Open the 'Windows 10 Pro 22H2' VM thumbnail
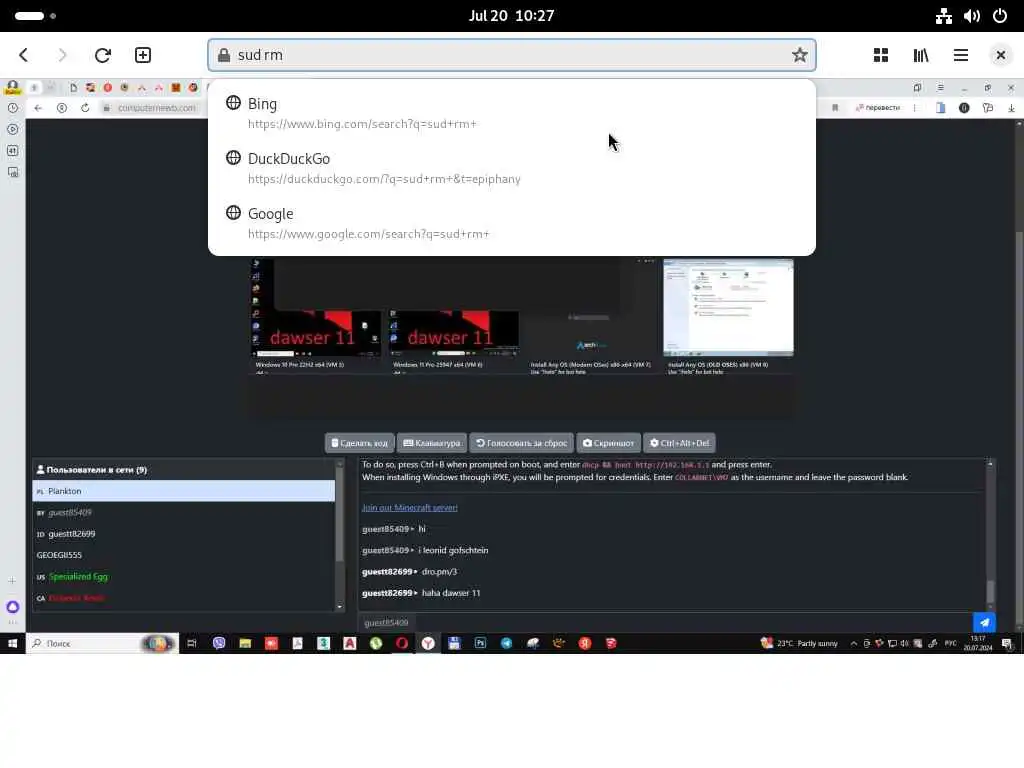Image resolution: width=1024 pixels, height=768 pixels. [316, 316]
